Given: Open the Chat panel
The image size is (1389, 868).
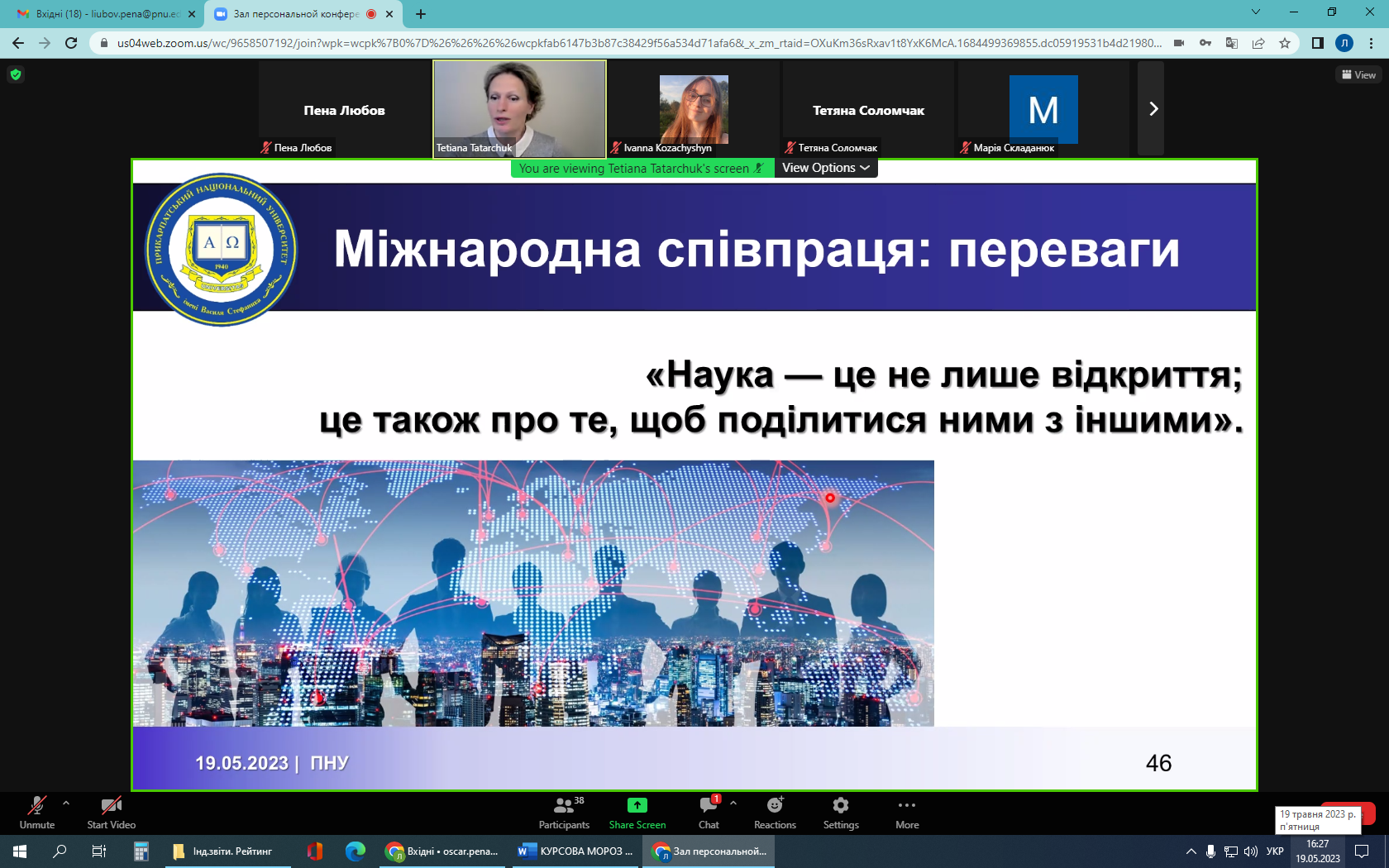Looking at the screenshot, I should click(x=709, y=813).
